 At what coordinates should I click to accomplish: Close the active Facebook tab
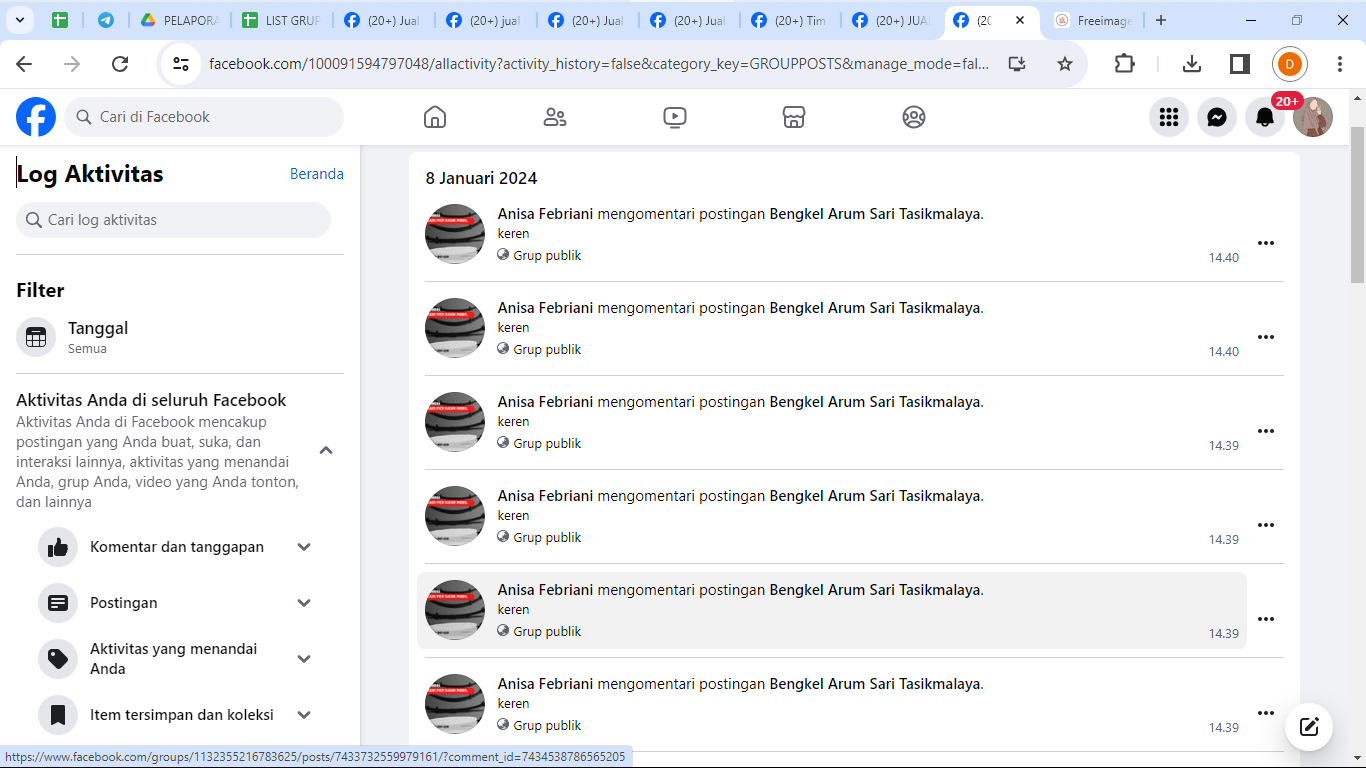pyautogui.click(x=1020, y=20)
